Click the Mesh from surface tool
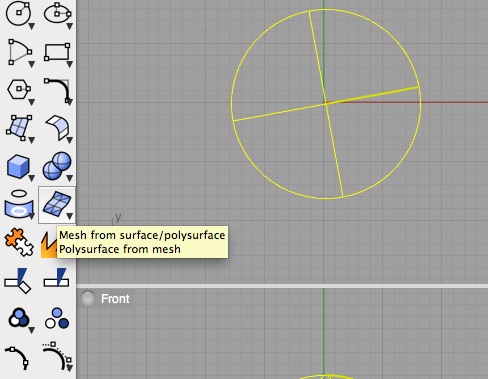This screenshot has height=379, width=488. tap(57, 205)
